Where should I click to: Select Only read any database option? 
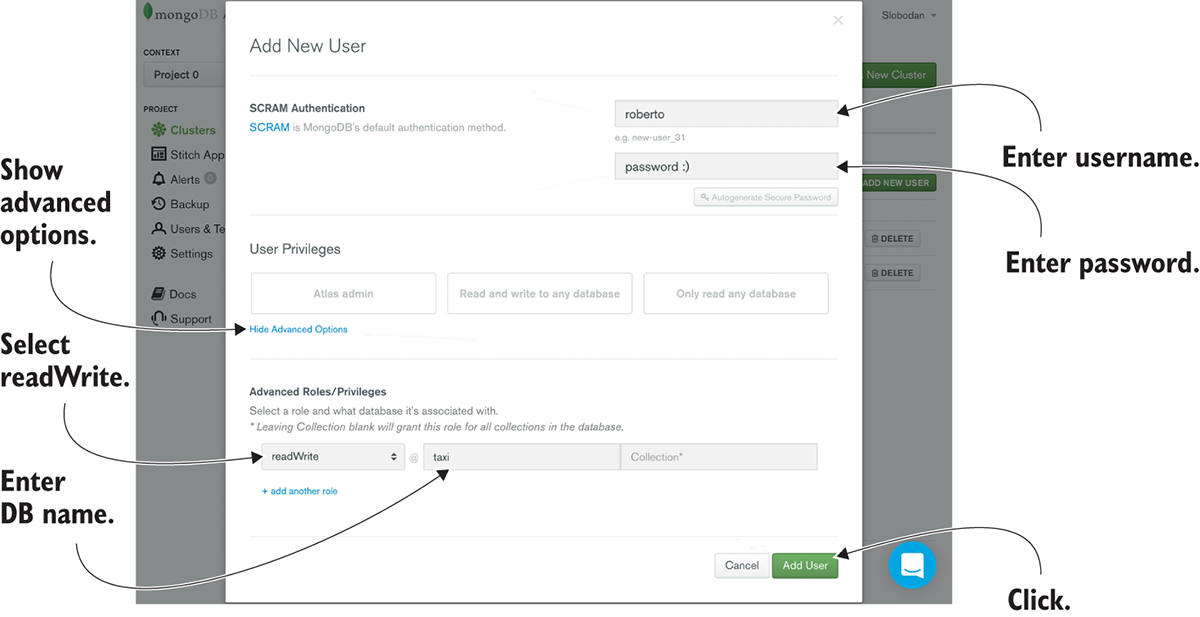click(x=736, y=294)
